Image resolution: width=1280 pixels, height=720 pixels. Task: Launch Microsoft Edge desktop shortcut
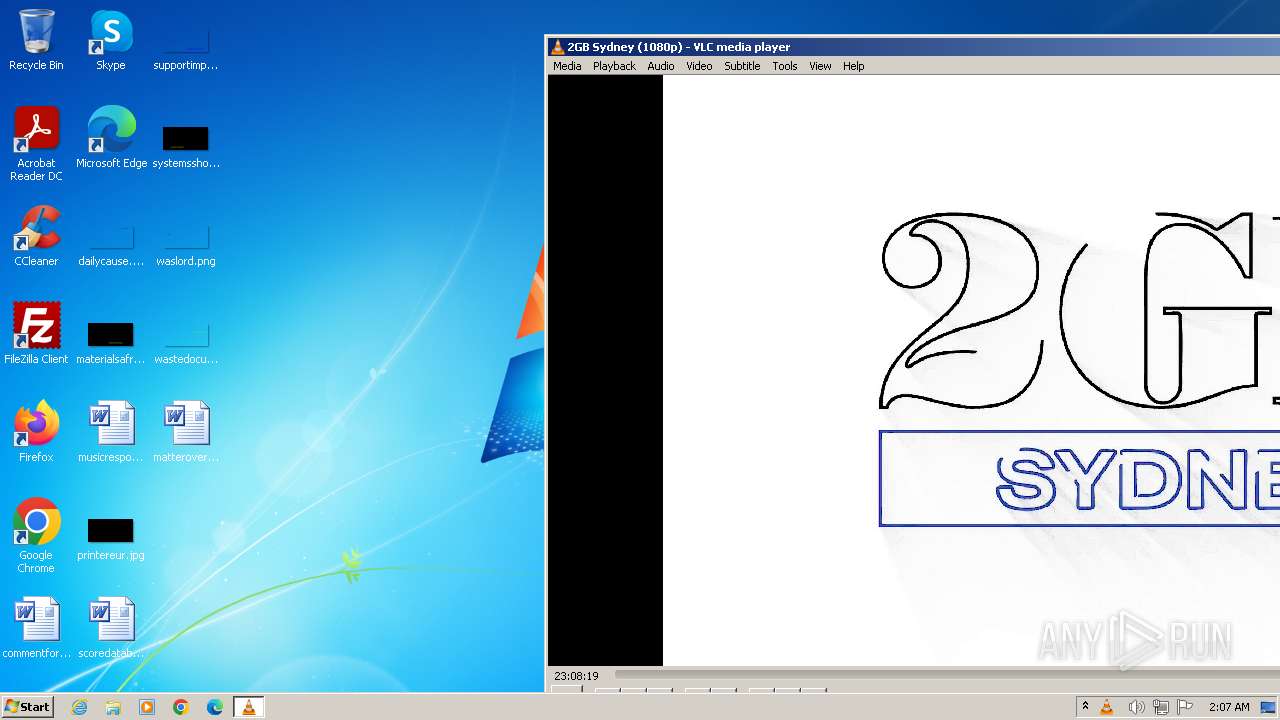111,138
